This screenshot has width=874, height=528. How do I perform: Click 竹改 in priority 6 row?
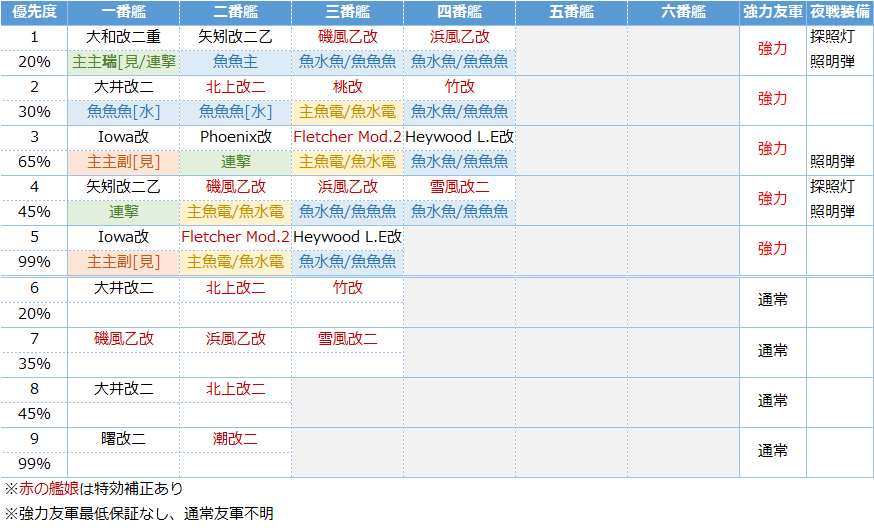click(x=347, y=288)
